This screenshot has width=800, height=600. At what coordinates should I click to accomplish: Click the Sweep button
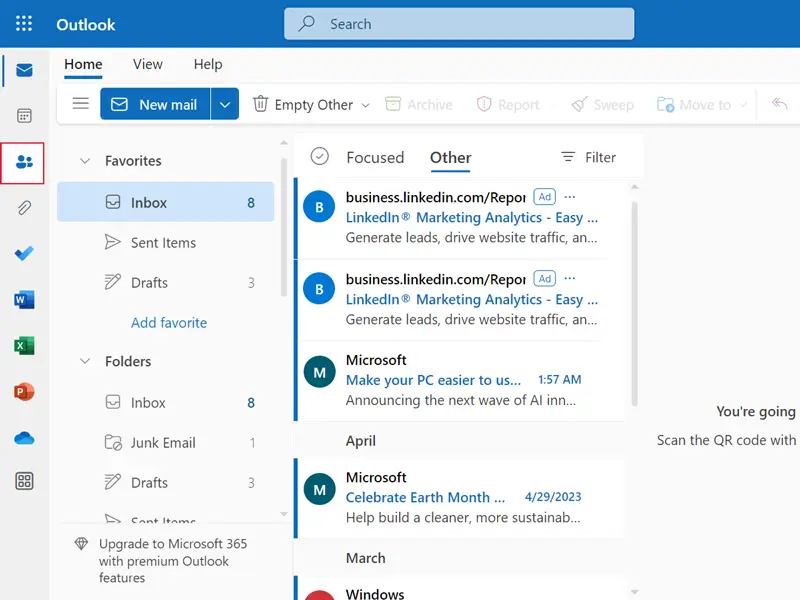[x=603, y=105]
